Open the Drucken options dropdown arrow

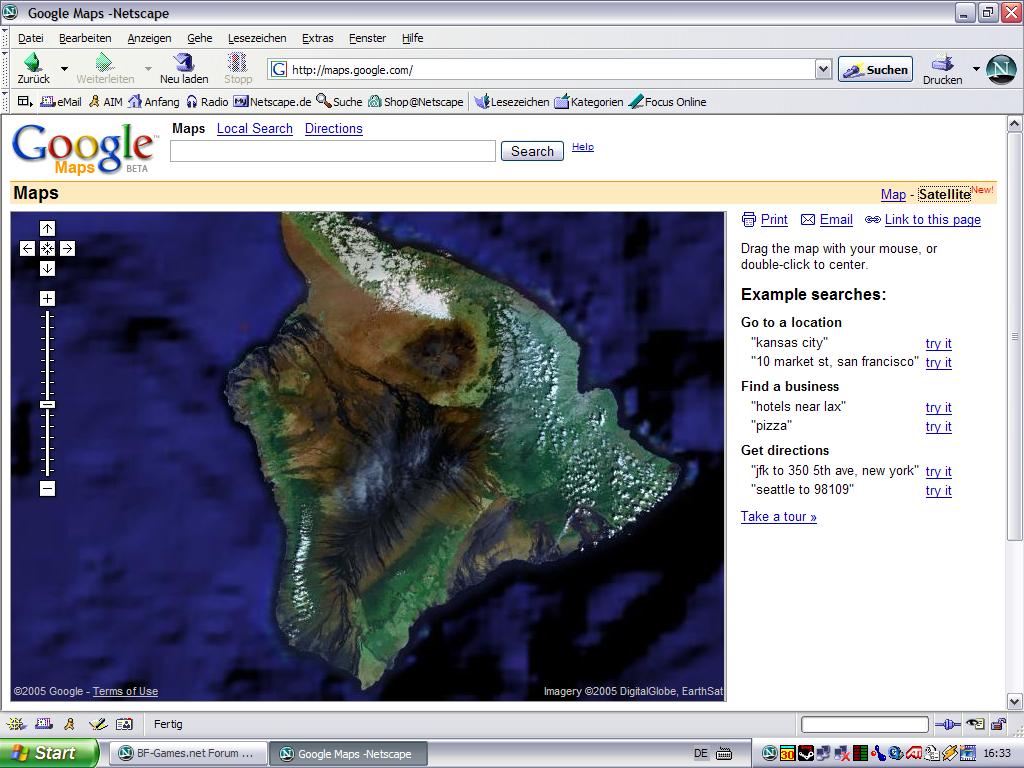pyautogui.click(x=976, y=69)
